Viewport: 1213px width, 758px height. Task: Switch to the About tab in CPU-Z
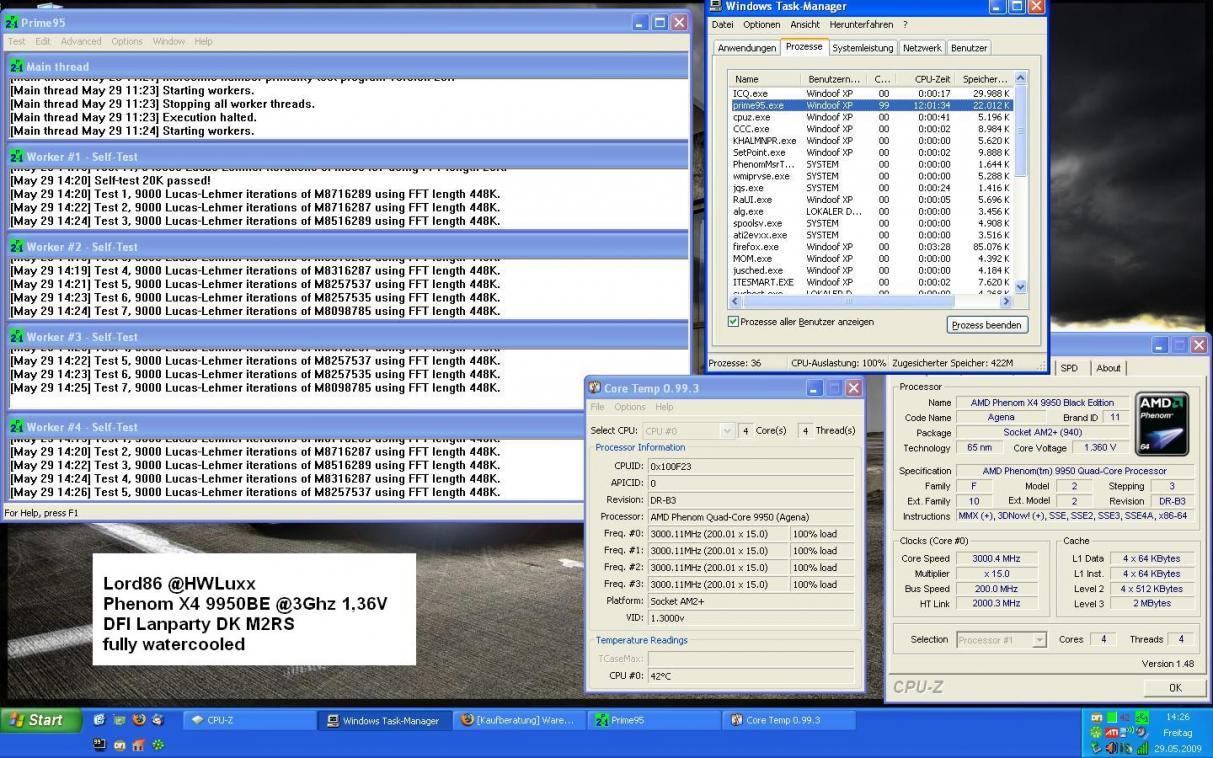(1108, 368)
